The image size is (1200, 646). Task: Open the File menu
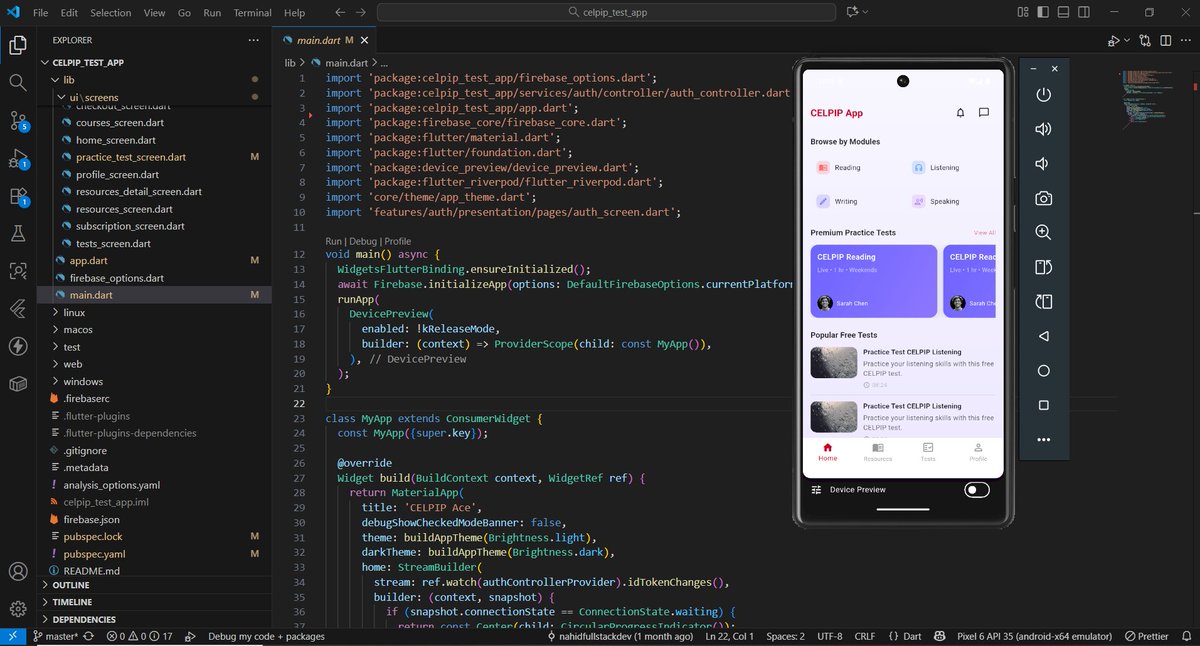click(40, 13)
